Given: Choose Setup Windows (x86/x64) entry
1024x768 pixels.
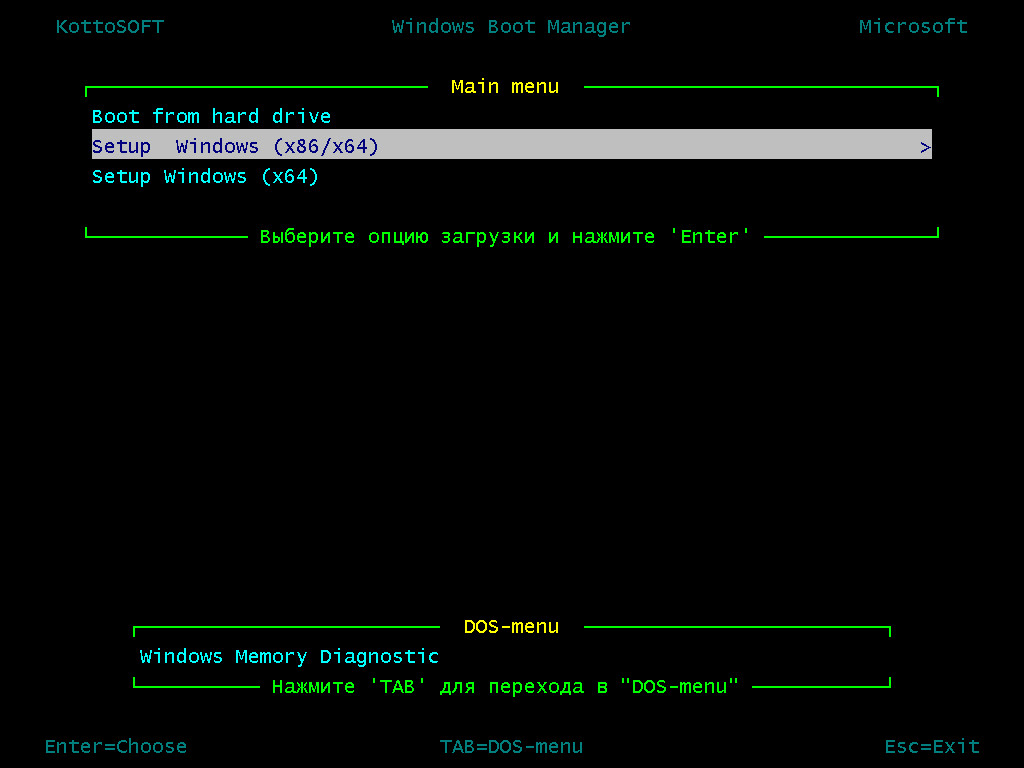Looking at the screenshot, I should [x=511, y=144].
